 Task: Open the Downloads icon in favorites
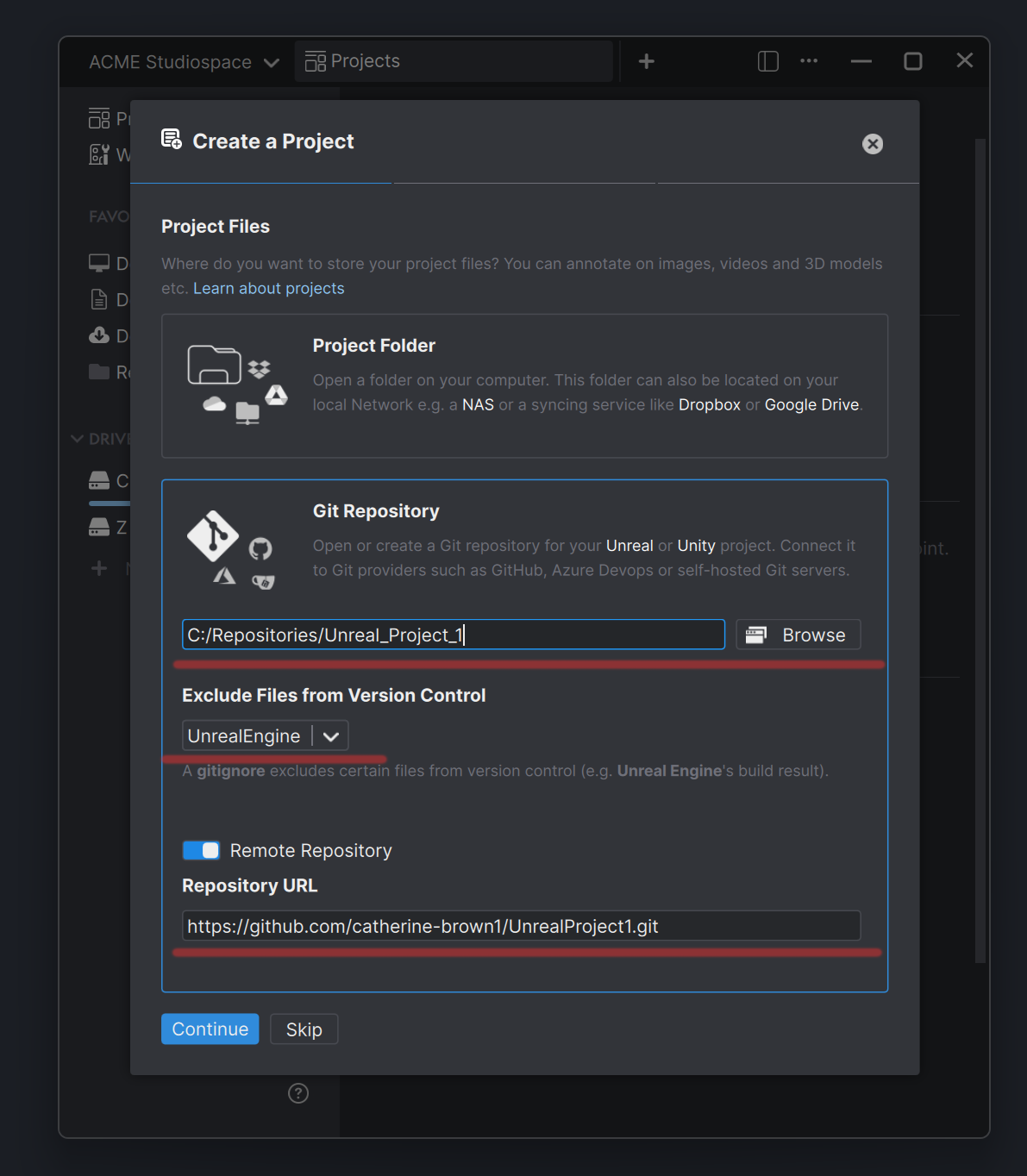click(x=99, y=335)
